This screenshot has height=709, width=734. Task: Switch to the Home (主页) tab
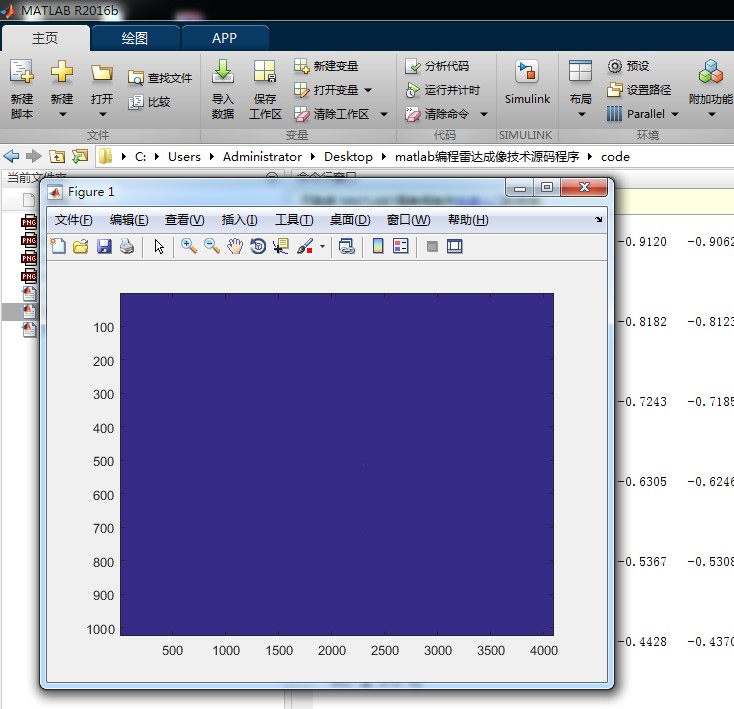pos(45,38)
